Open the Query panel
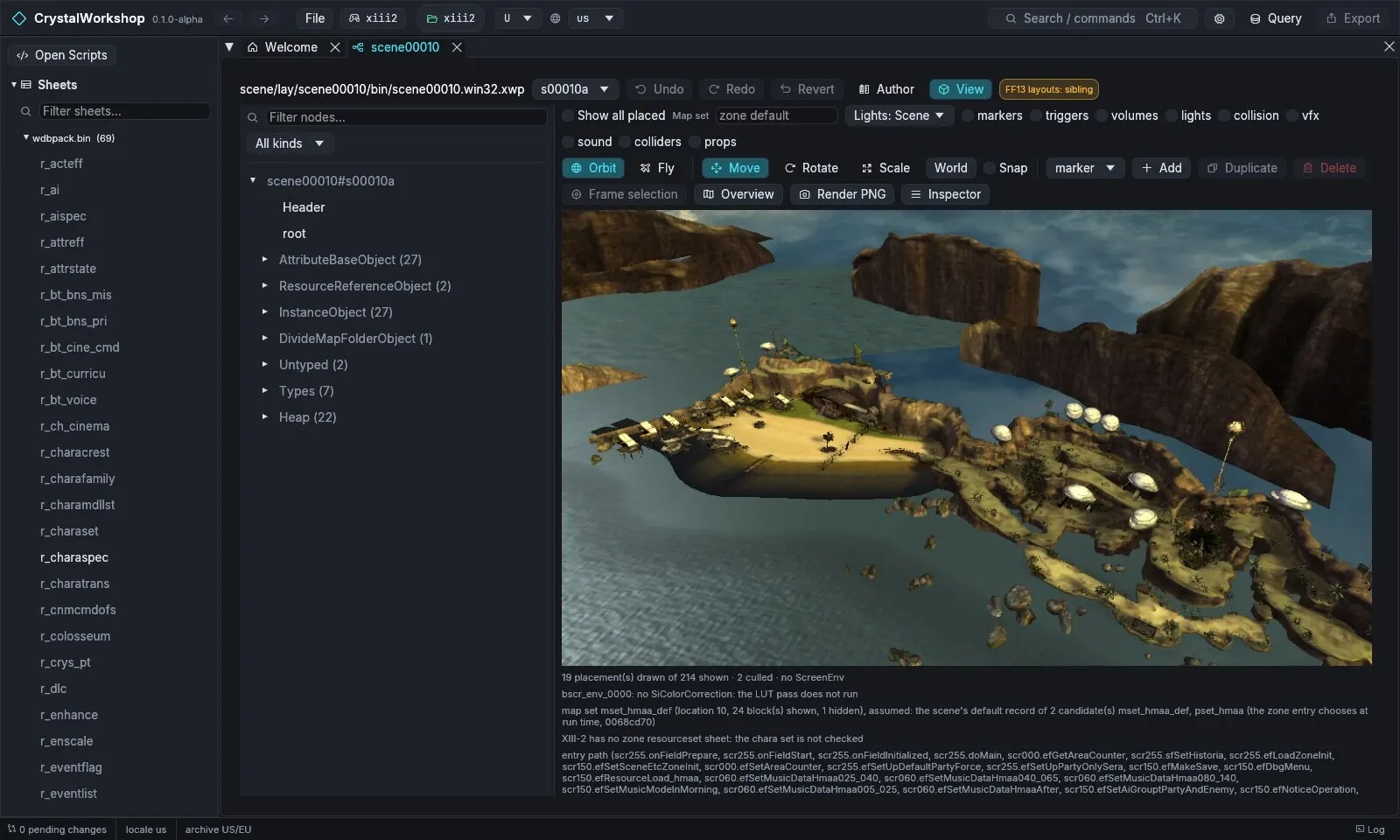This screenshot has height=840, width=1400. point(1276,18)
